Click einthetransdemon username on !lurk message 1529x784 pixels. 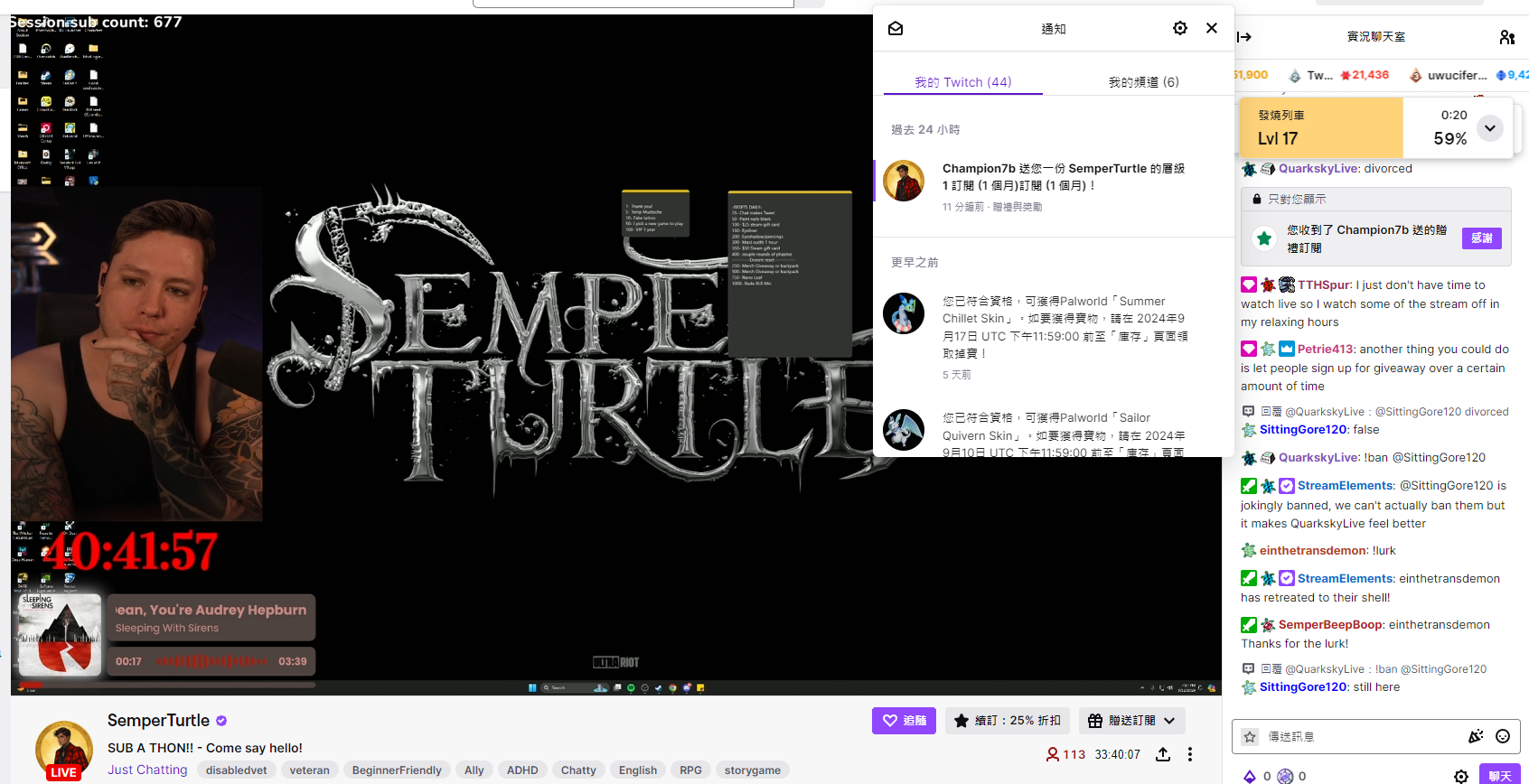[1313, 551]
